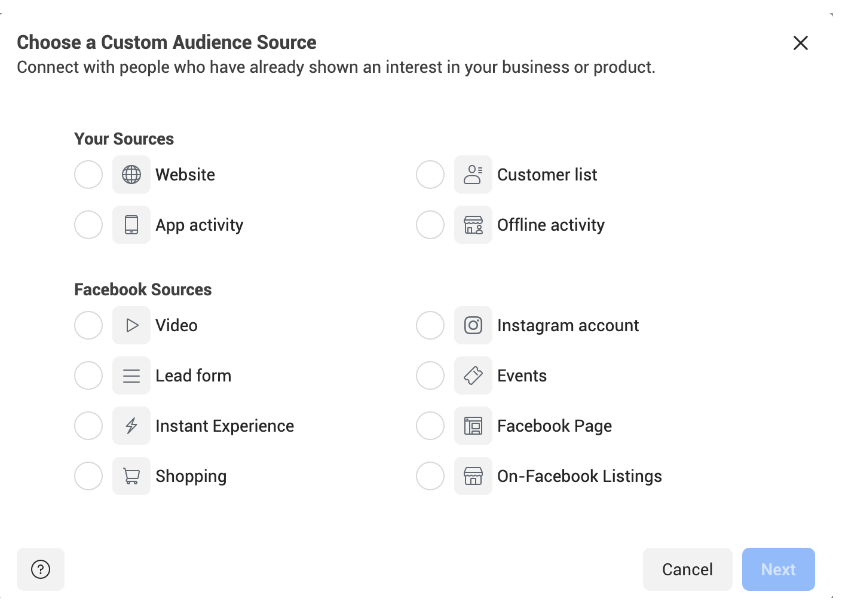851x610 pixels.
Task: Click the lightning bolt Instant Experience icon
Action: [131, 426]
